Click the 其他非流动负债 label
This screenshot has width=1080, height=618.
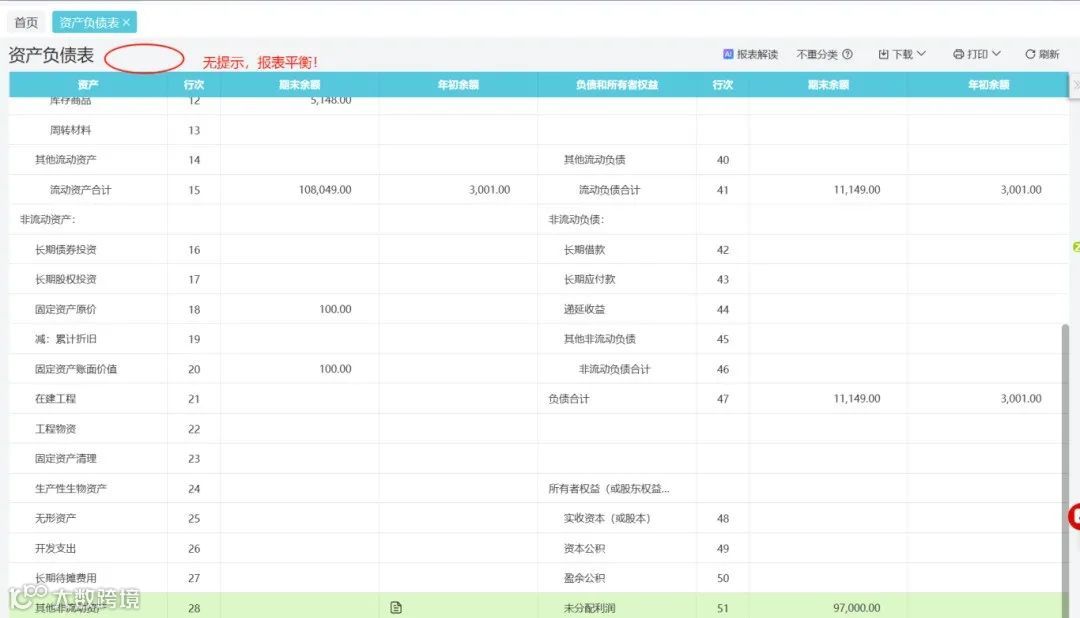(x=599, y=339)
